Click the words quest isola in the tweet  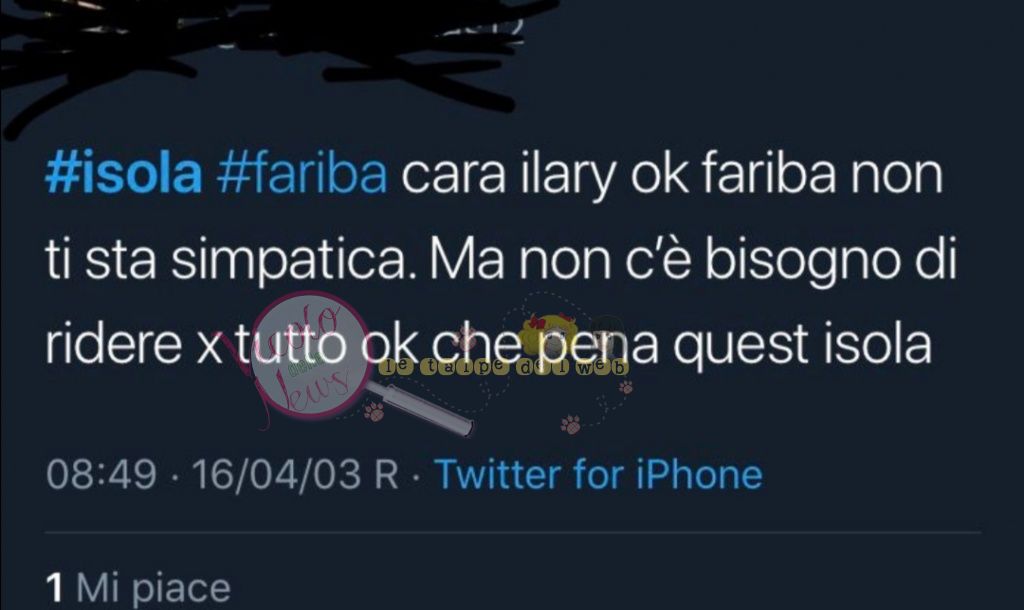[x=803, y=345]
